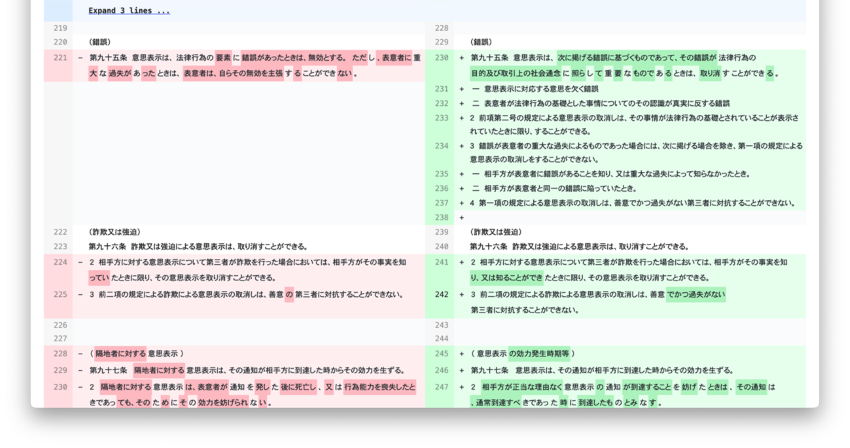850x448 pixels.
Task: Select added line number 230 in right pane
Action: click(x=441, y=57)
